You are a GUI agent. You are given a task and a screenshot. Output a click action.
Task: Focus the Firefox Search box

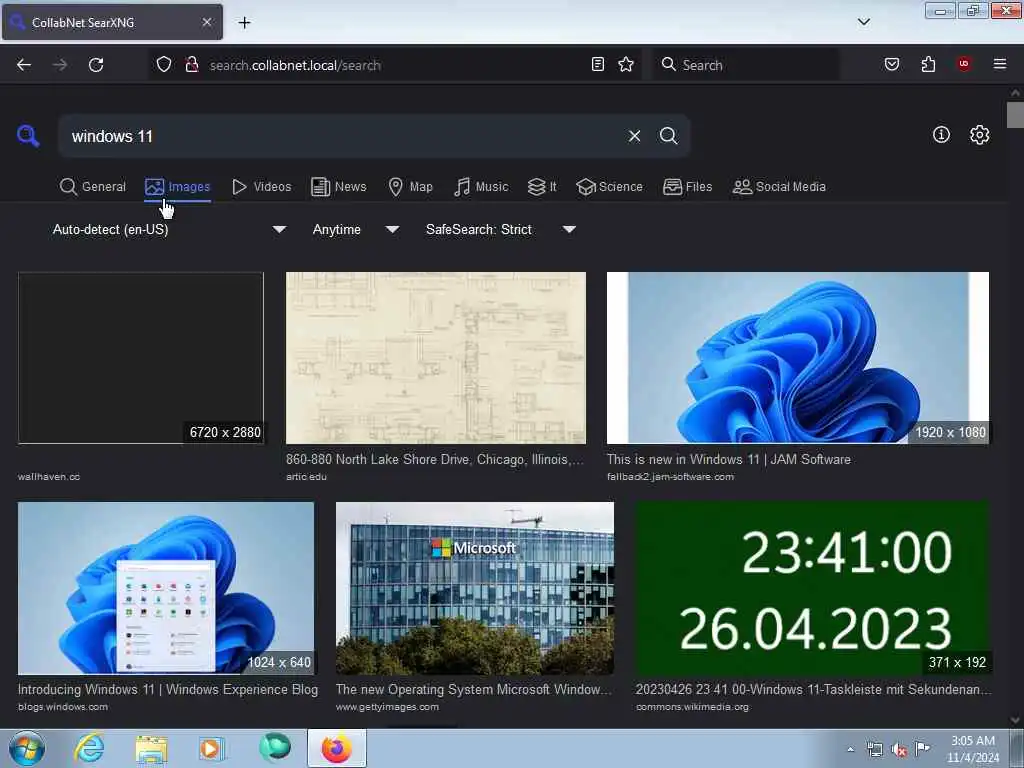click(x=746, y=65)
